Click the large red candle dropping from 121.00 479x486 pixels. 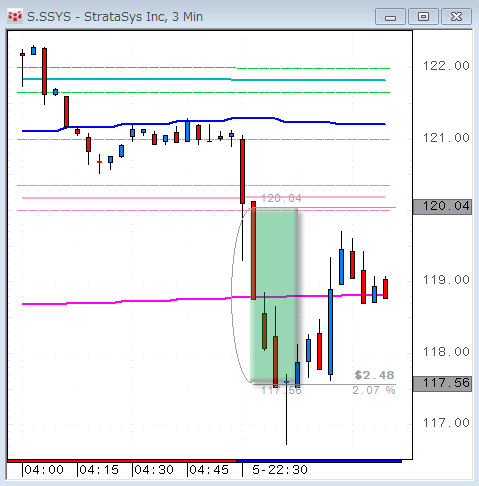[x=242, y=171]
